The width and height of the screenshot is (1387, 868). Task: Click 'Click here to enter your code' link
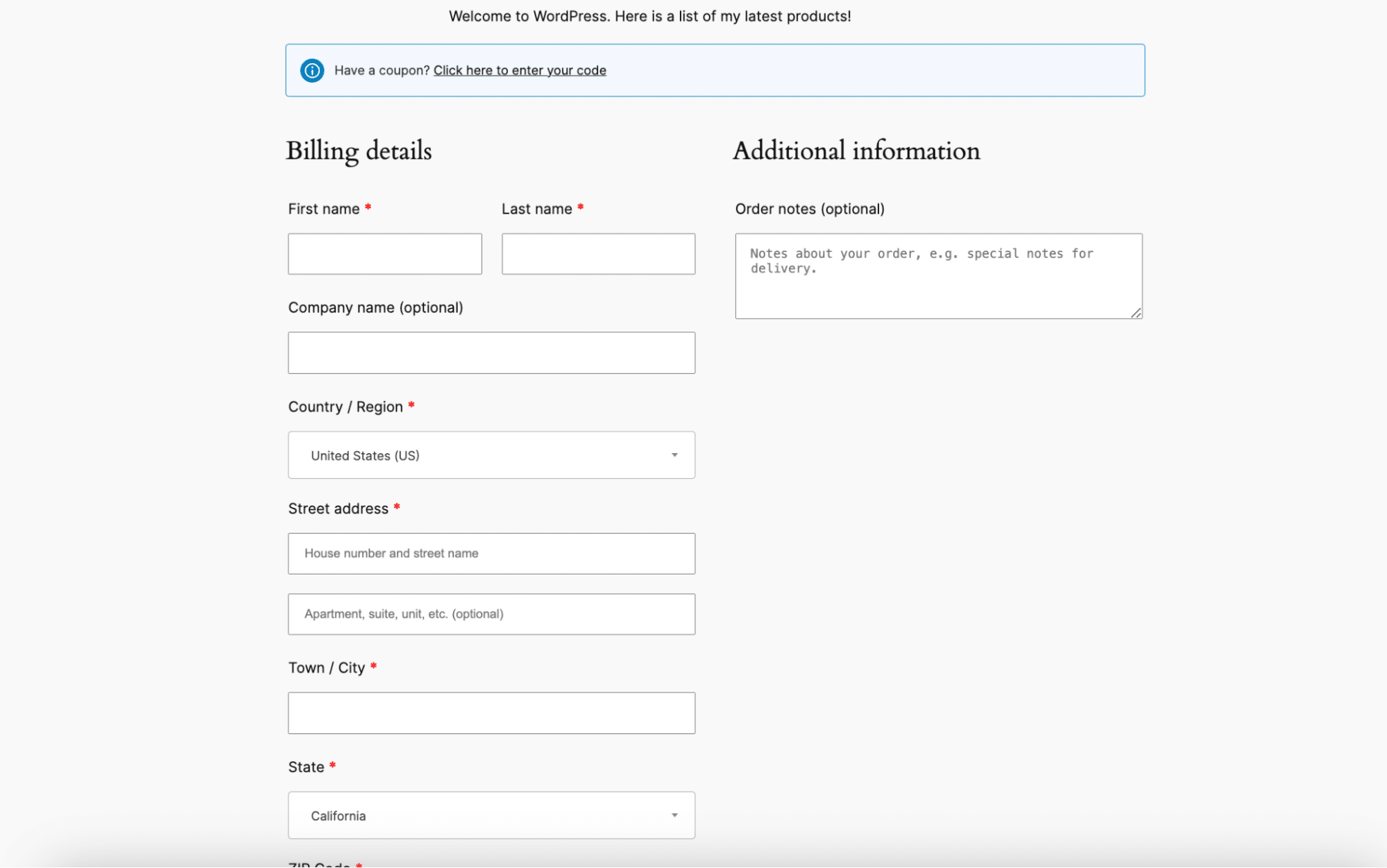[x=519, y=70]
